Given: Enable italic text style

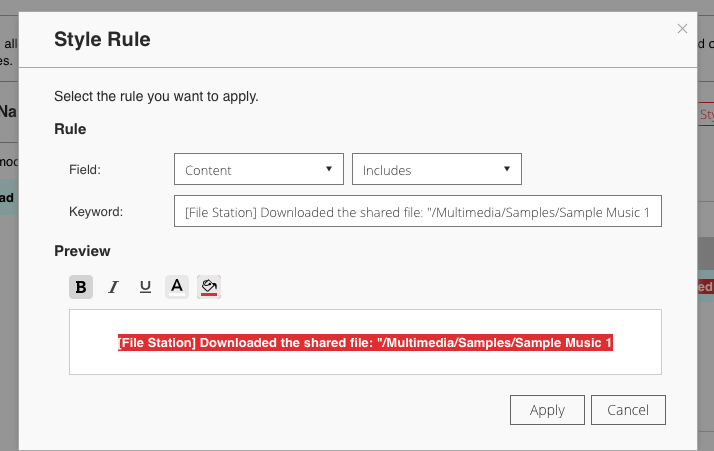Looking at the screenshot, I should [x=113, y=287].
